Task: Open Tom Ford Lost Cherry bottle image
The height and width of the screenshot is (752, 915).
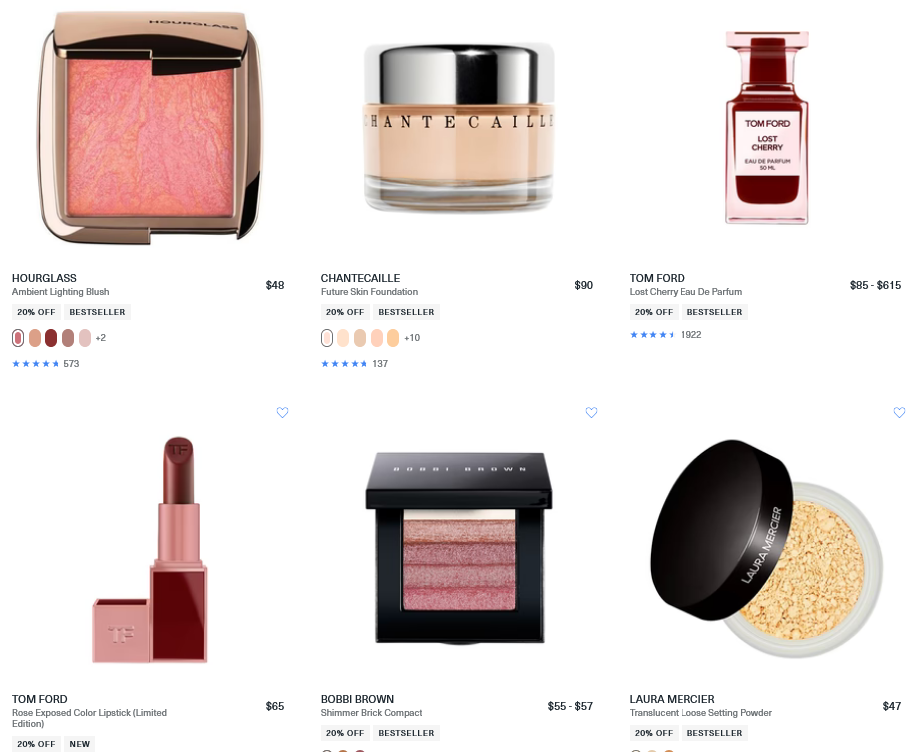Action: pyautogui.click(x=767, y=127)
